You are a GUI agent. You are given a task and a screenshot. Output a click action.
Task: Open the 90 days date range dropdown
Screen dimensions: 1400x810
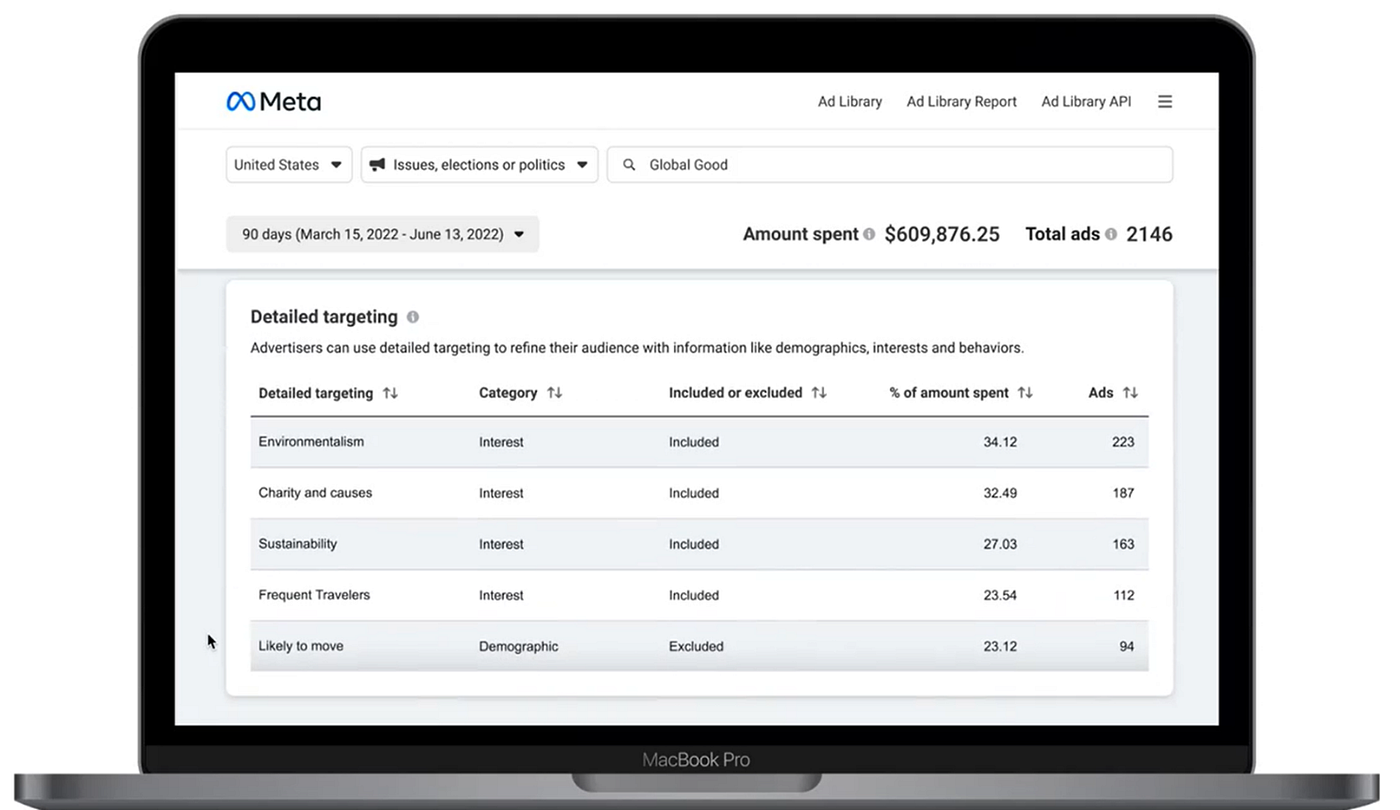pyautogui.click(x=382, y=234)
